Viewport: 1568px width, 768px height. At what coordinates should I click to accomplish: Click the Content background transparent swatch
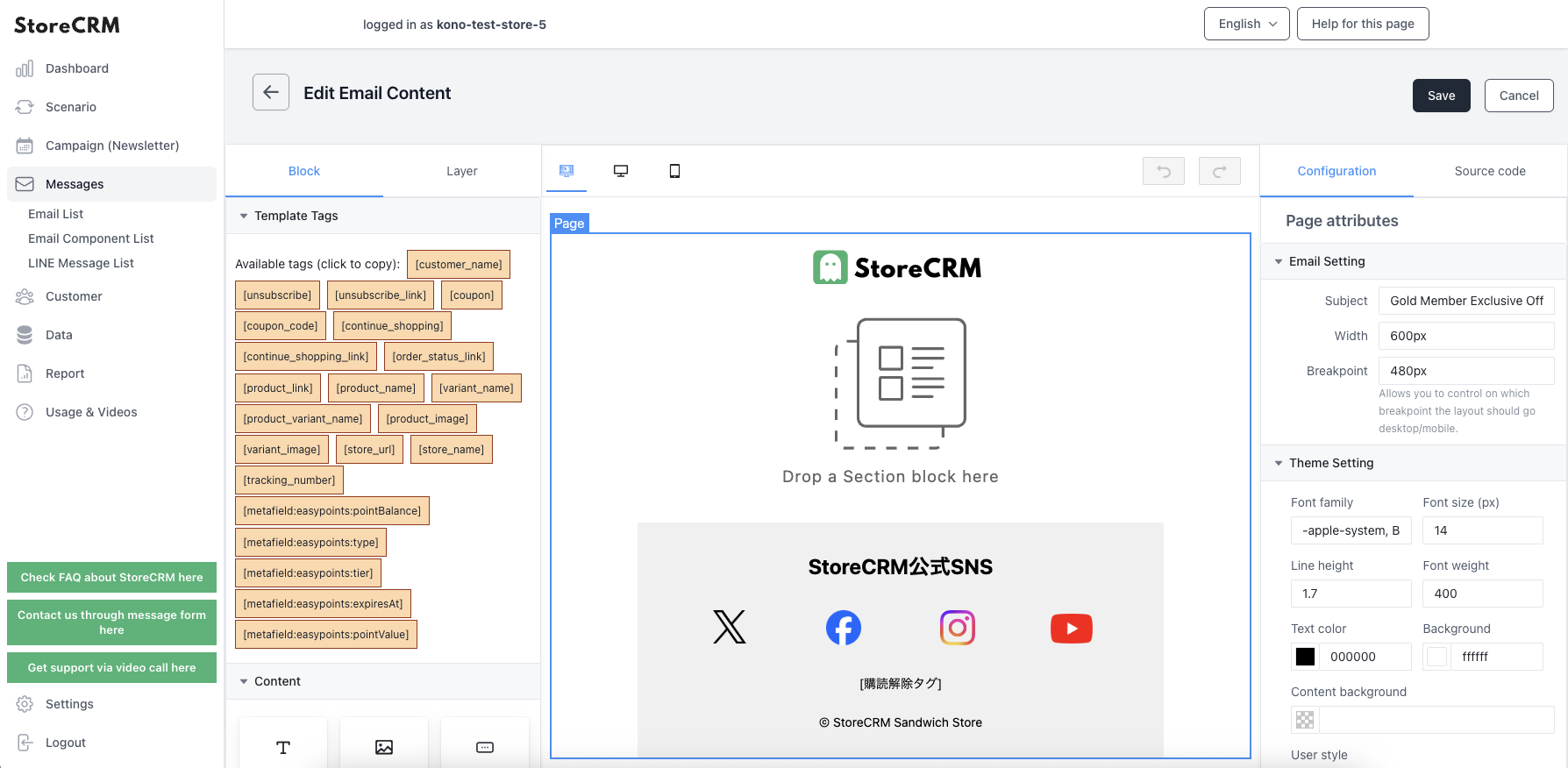click(1305, 720)
